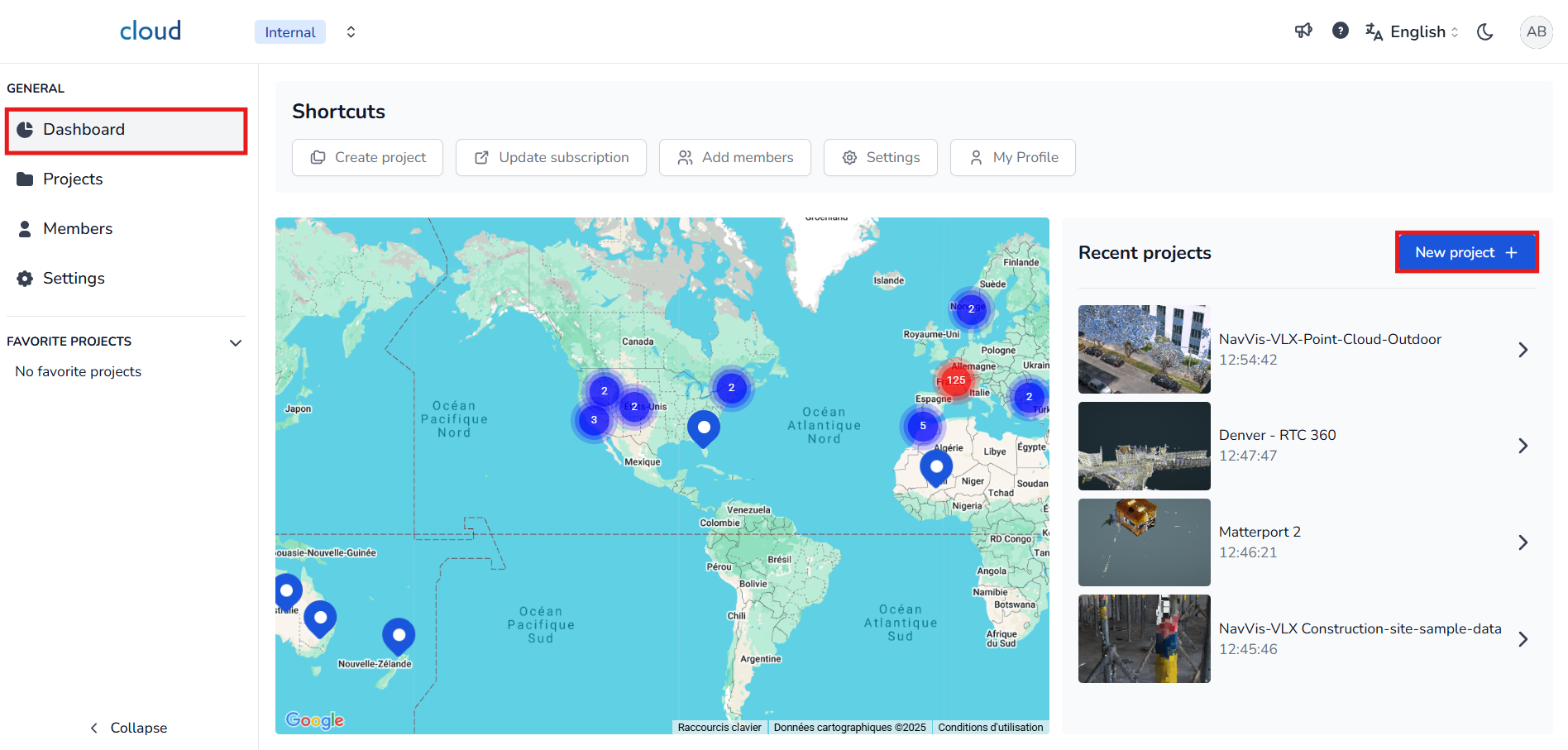Image resolution: width=1568 pixels, height=750 pixels.
Task: Click the announcements megaphone icon
Action: click(x=1303, y=31)
